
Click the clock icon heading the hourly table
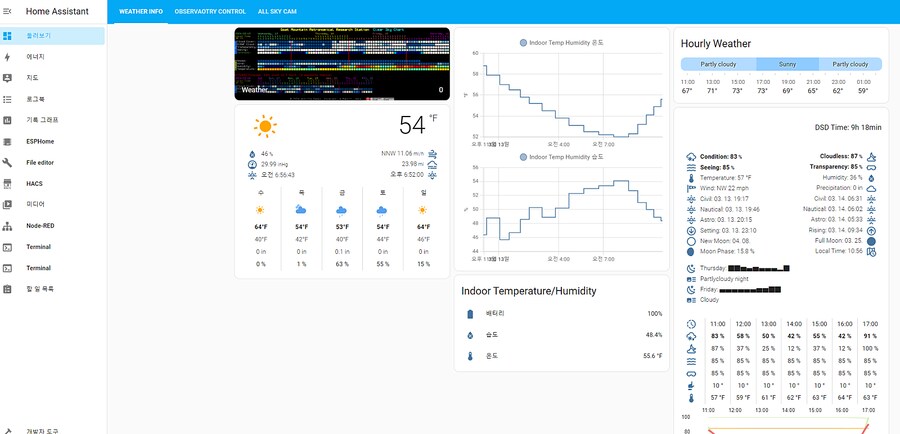pos(691,324)
